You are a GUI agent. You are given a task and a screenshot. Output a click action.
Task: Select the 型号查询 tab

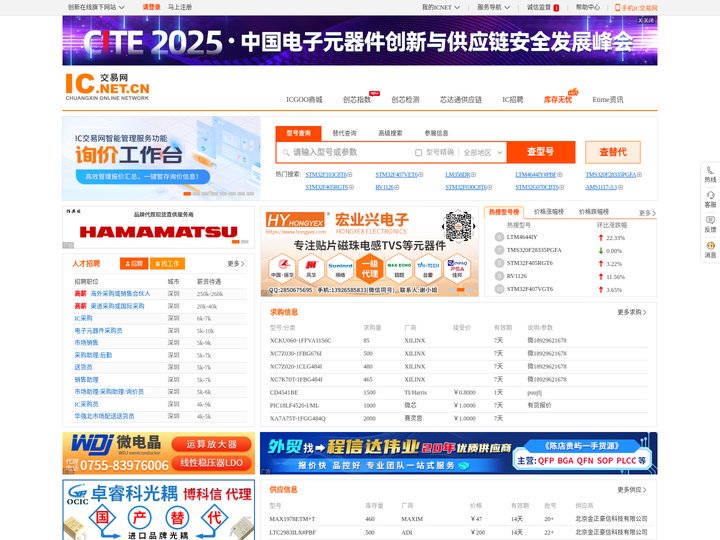(298, 133)
